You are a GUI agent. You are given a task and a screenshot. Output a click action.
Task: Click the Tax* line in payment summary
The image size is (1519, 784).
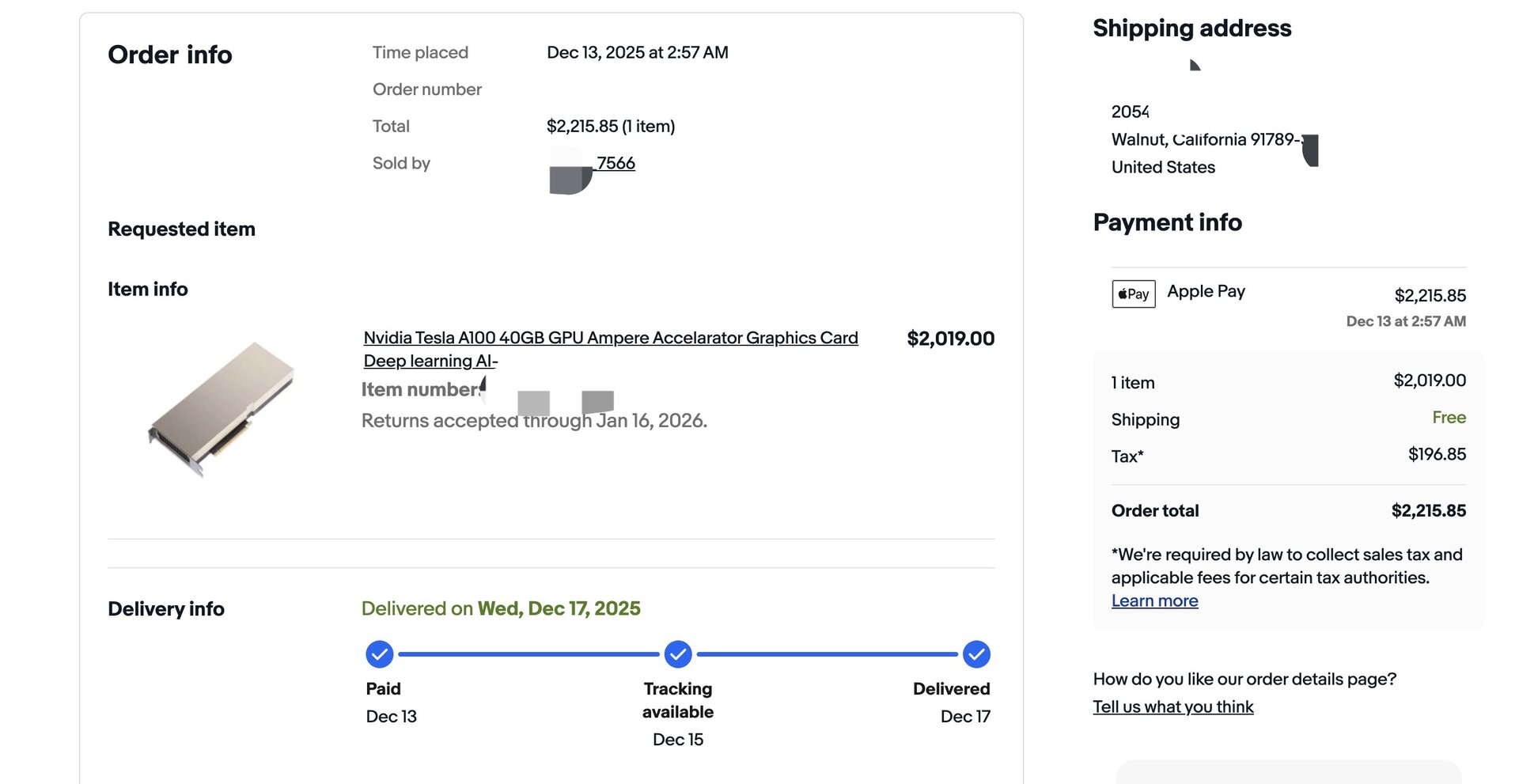[1127, 456]
